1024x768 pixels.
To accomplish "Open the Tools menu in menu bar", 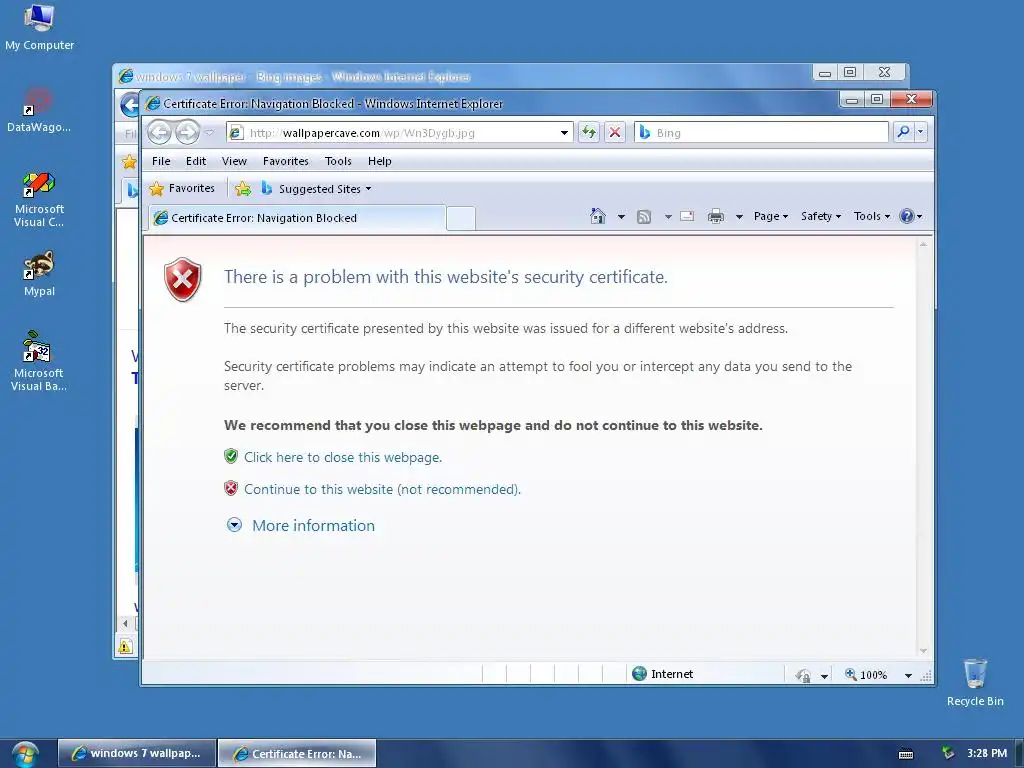I will 338,161.
